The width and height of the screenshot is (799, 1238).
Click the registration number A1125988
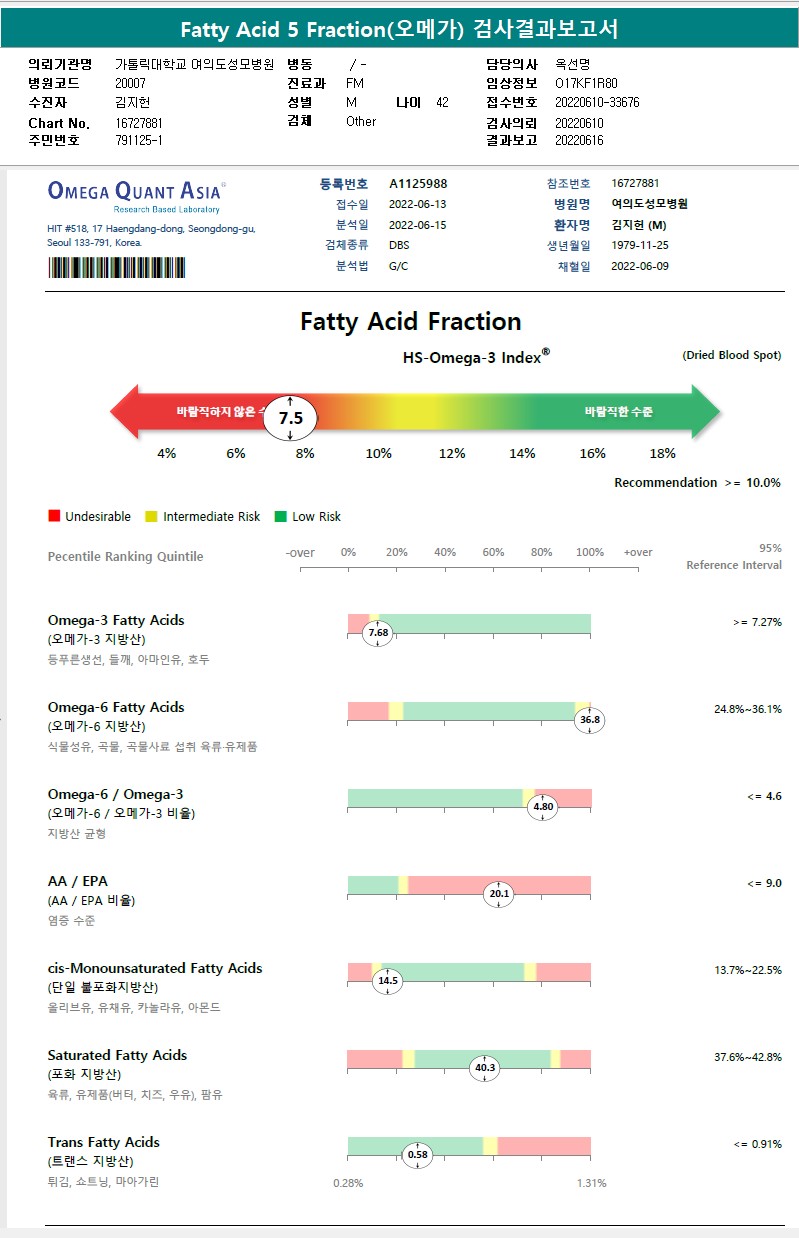click(418, 184)
